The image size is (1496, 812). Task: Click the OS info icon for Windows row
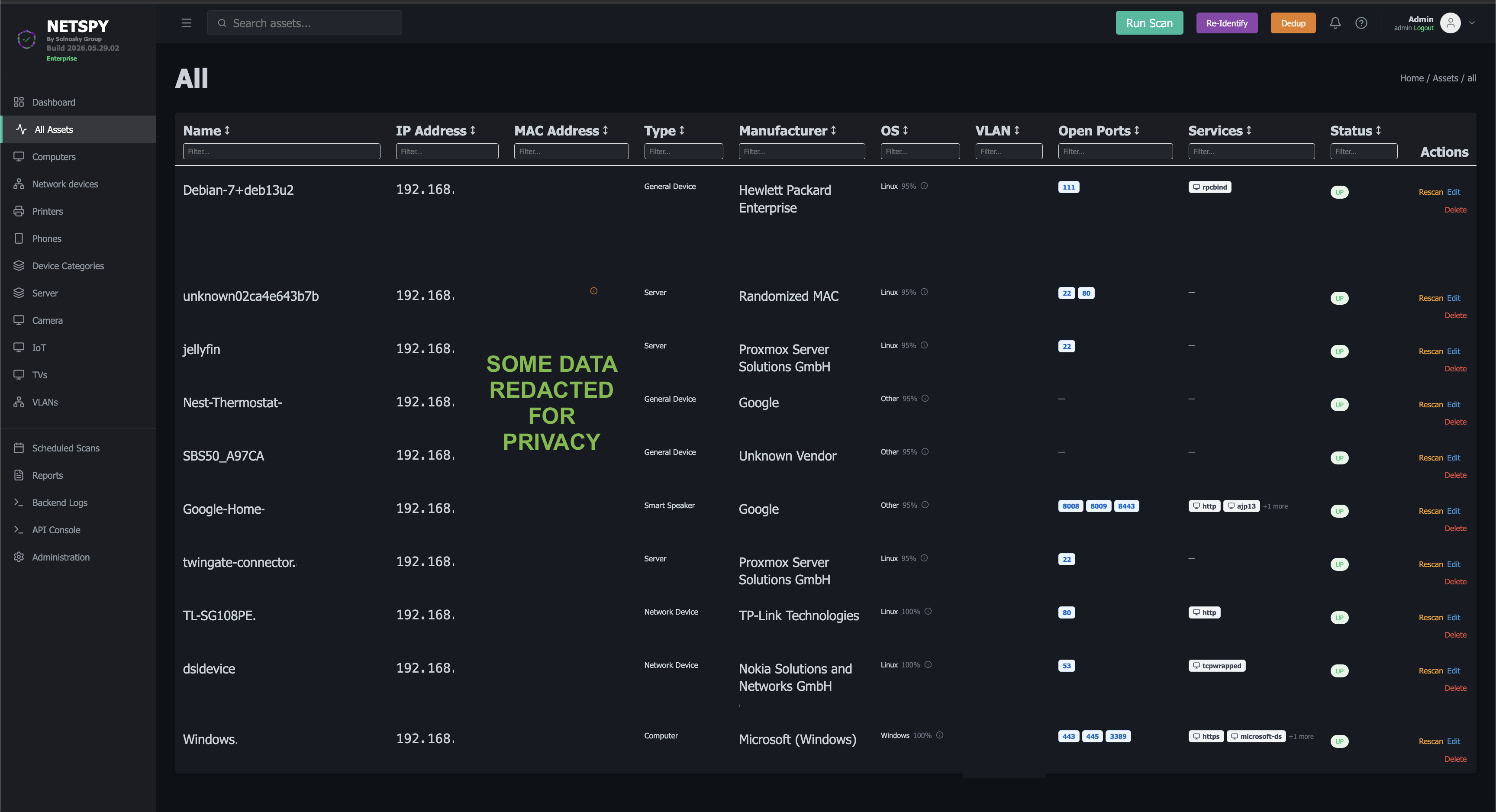[940, 735]
